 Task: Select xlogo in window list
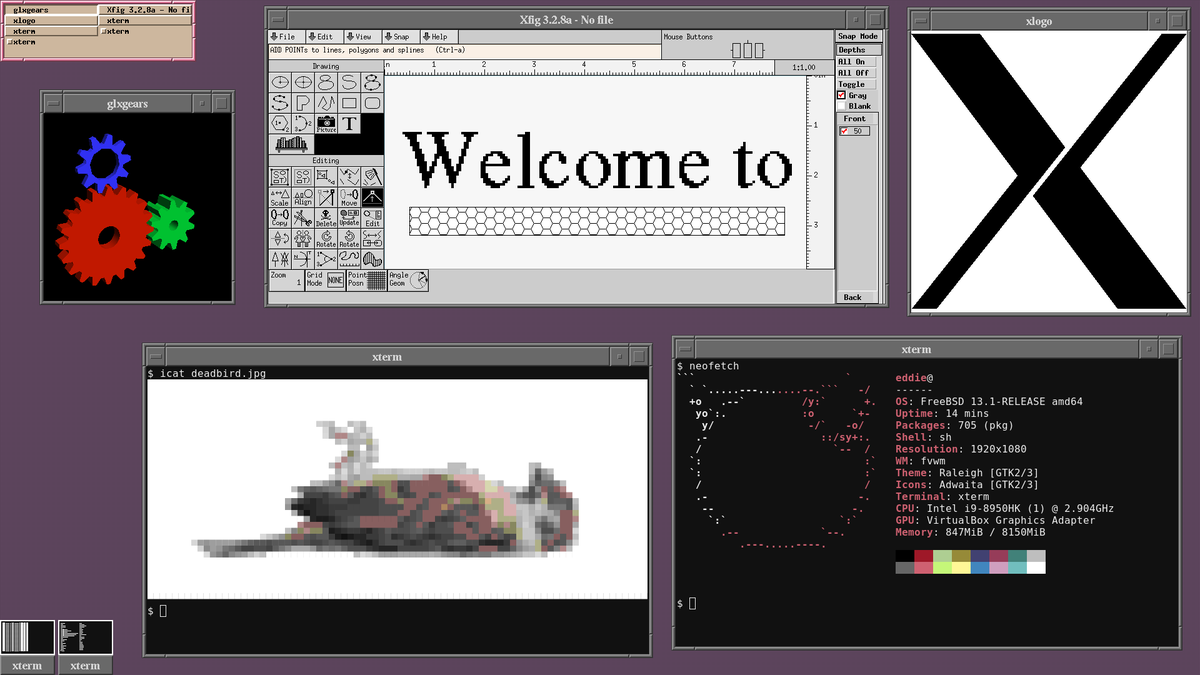50,20
